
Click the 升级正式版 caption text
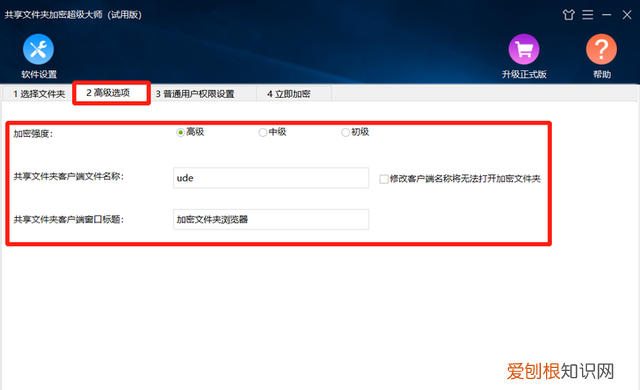[x=524, y=74]
